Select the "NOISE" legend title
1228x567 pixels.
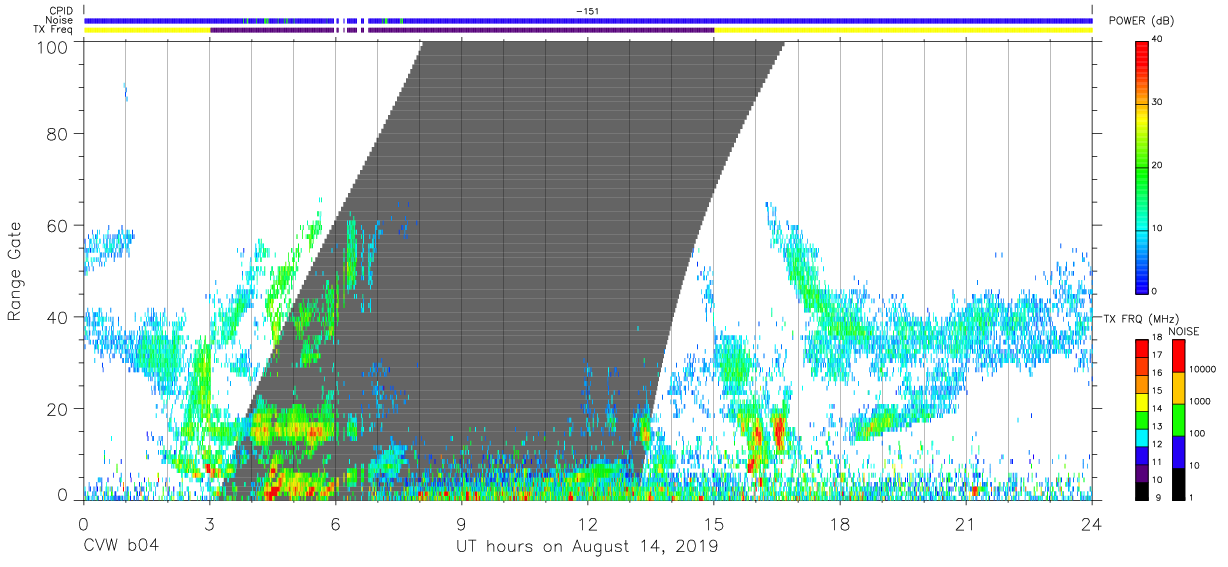1182,331
